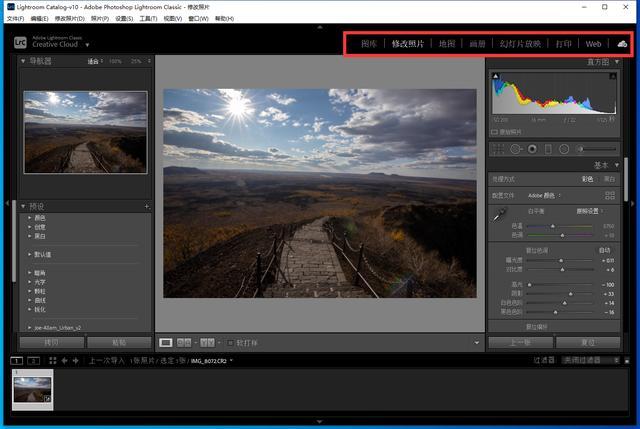Screen dimensions: 640x429
Task: Toggle the 原始照片 checkbox under histogram
Action: [x=494, y=131]
